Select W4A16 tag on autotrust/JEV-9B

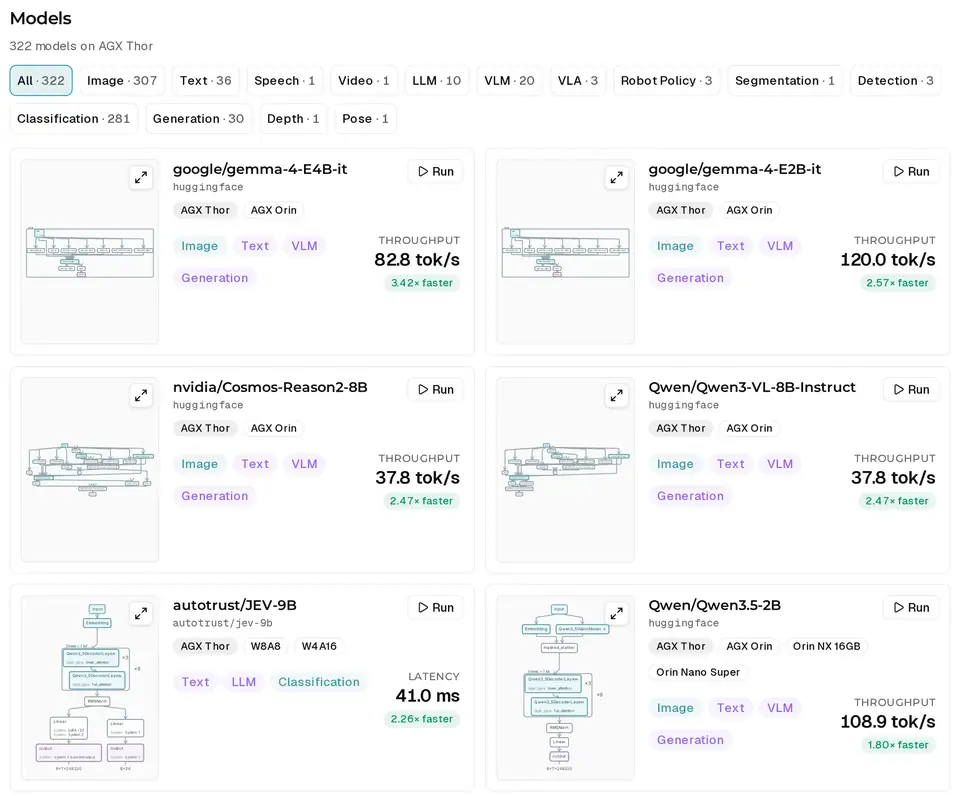(x=319, y=646)
